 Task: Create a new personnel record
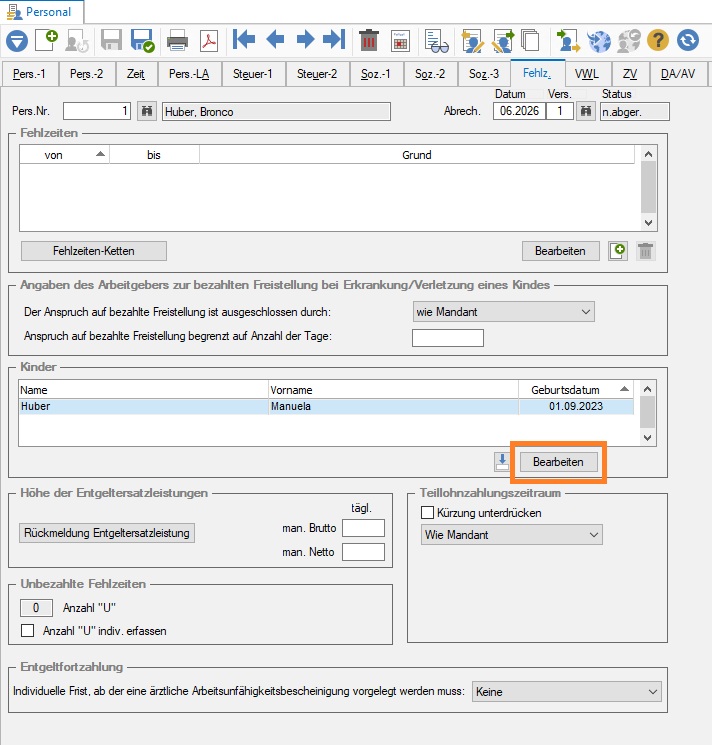coord(47,40)
